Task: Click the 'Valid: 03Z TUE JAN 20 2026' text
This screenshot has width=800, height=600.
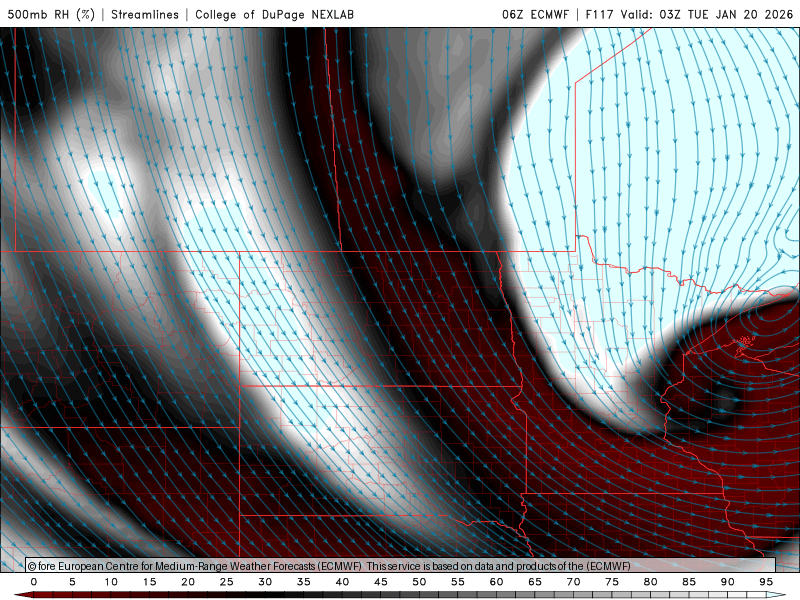Action: (707, 14)
